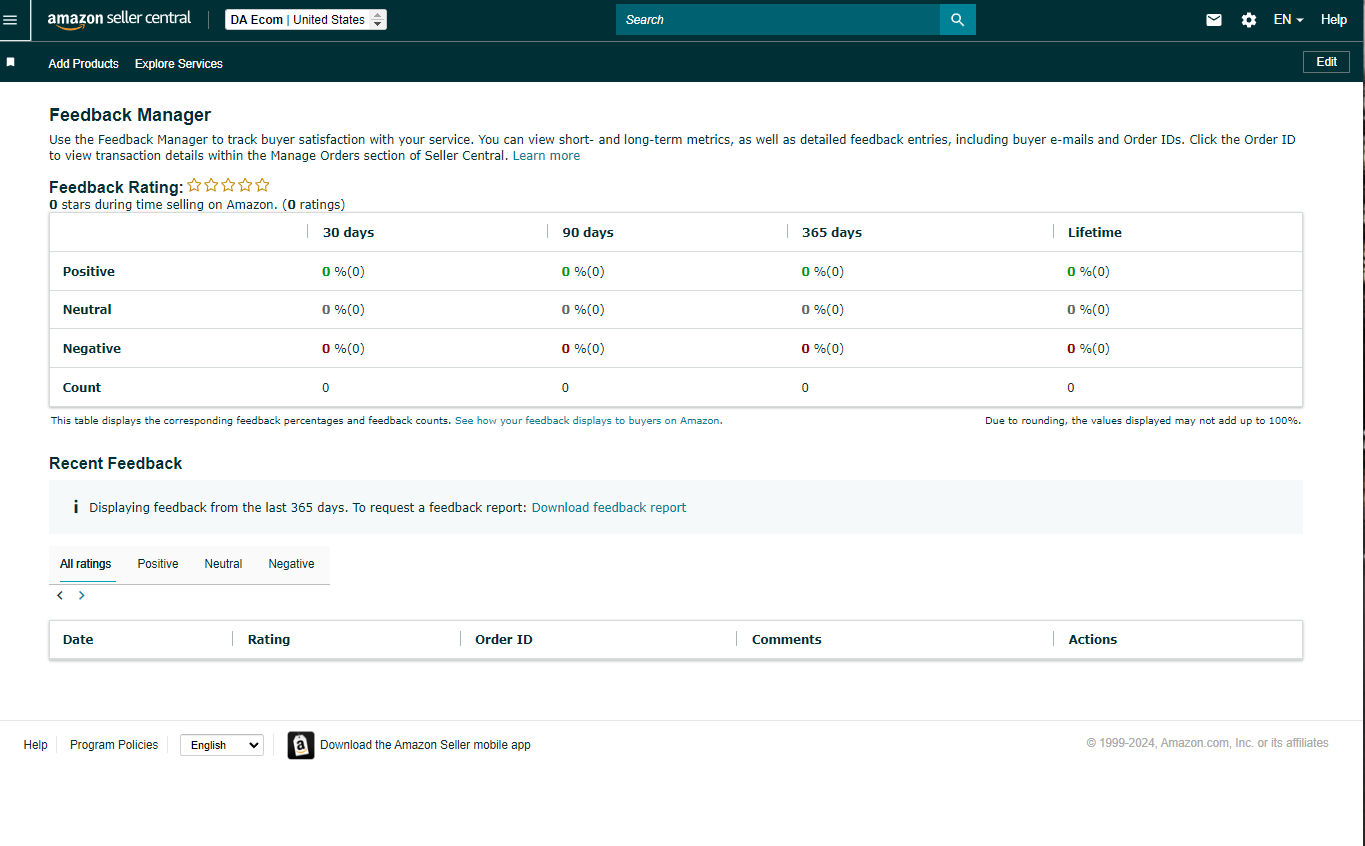Open Explore Services in the navigation bar
This screenshot has width=1365, height=846.
pos(179,63)
